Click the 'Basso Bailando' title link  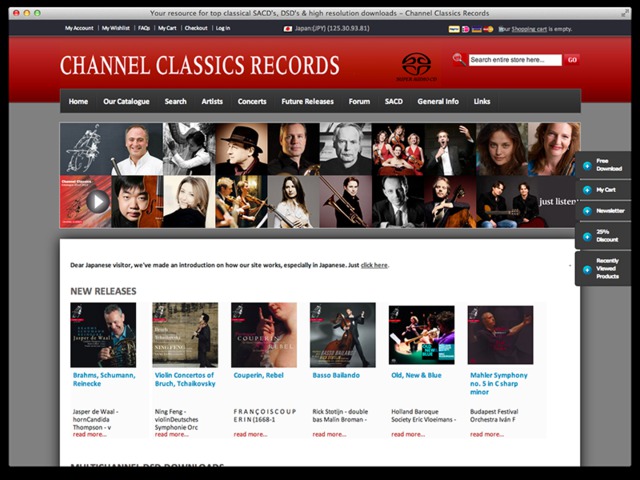(x=336, y=376)
